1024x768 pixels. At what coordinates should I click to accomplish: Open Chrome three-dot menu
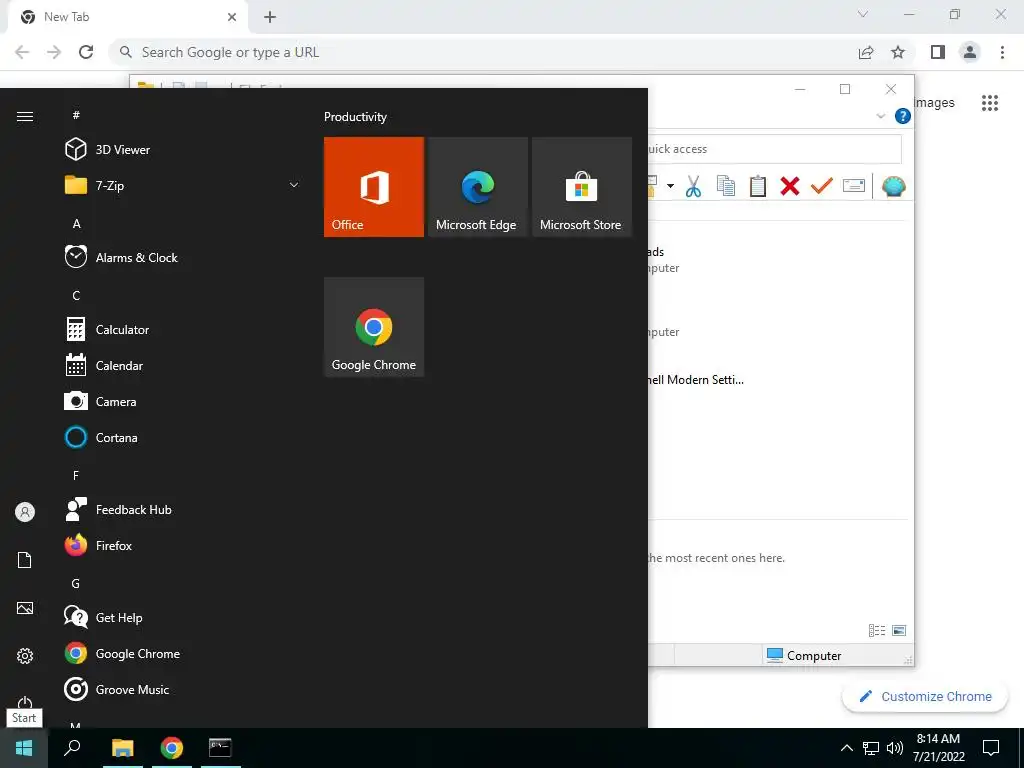tap(1002, 52)
